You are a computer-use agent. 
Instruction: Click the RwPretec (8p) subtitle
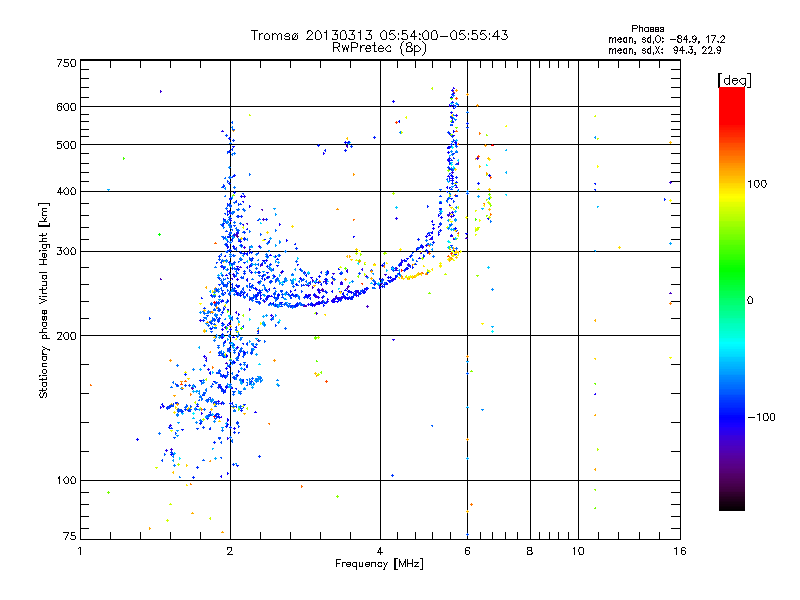pos(379,48)
